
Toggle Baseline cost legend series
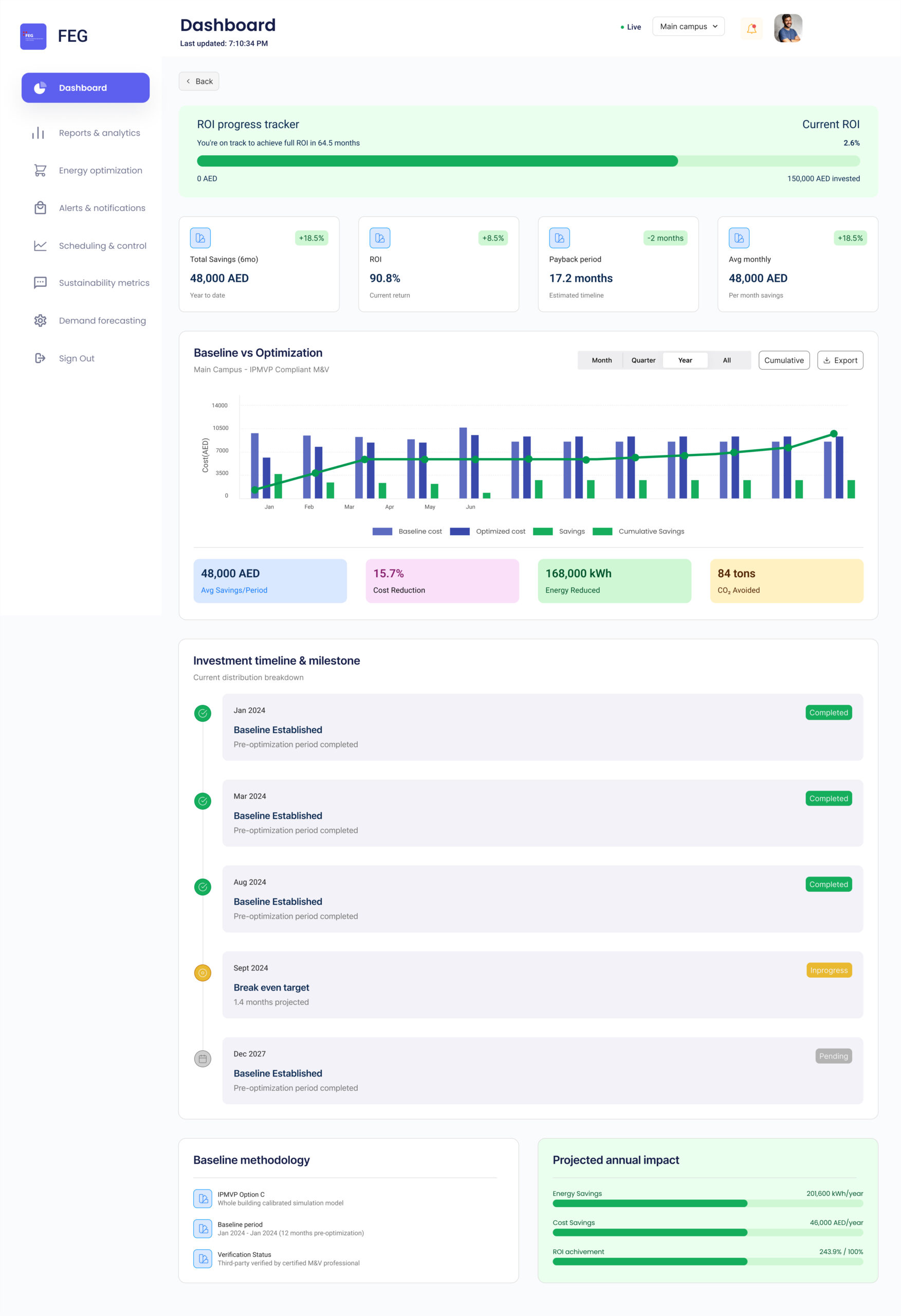coord(407,532)
